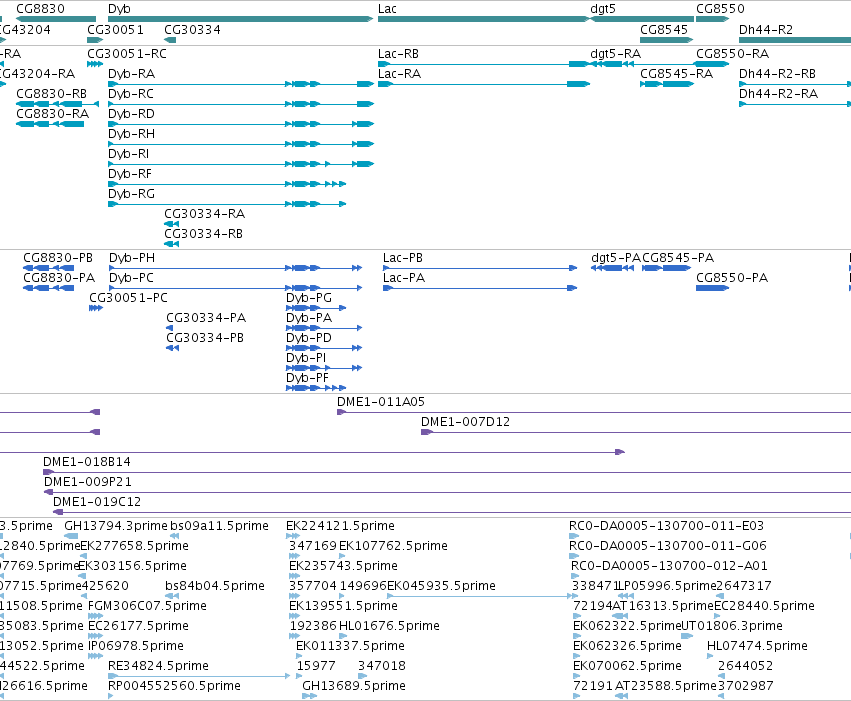851x701 pixels.
Task: Select the CG8830 gene label
Action: [40, 9]
